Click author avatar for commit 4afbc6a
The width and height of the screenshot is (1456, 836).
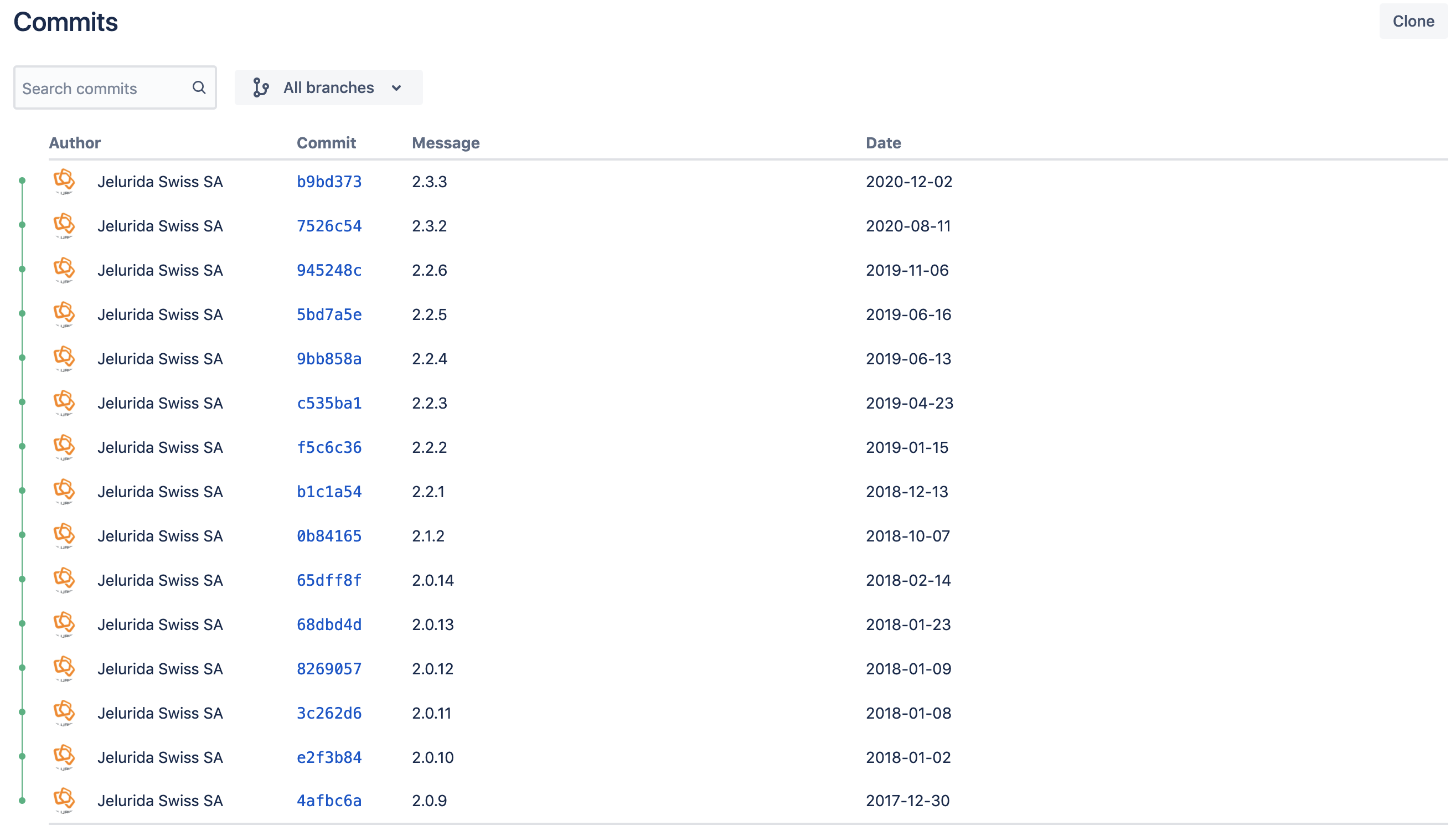pyautogui.click(x=64, y=800)
